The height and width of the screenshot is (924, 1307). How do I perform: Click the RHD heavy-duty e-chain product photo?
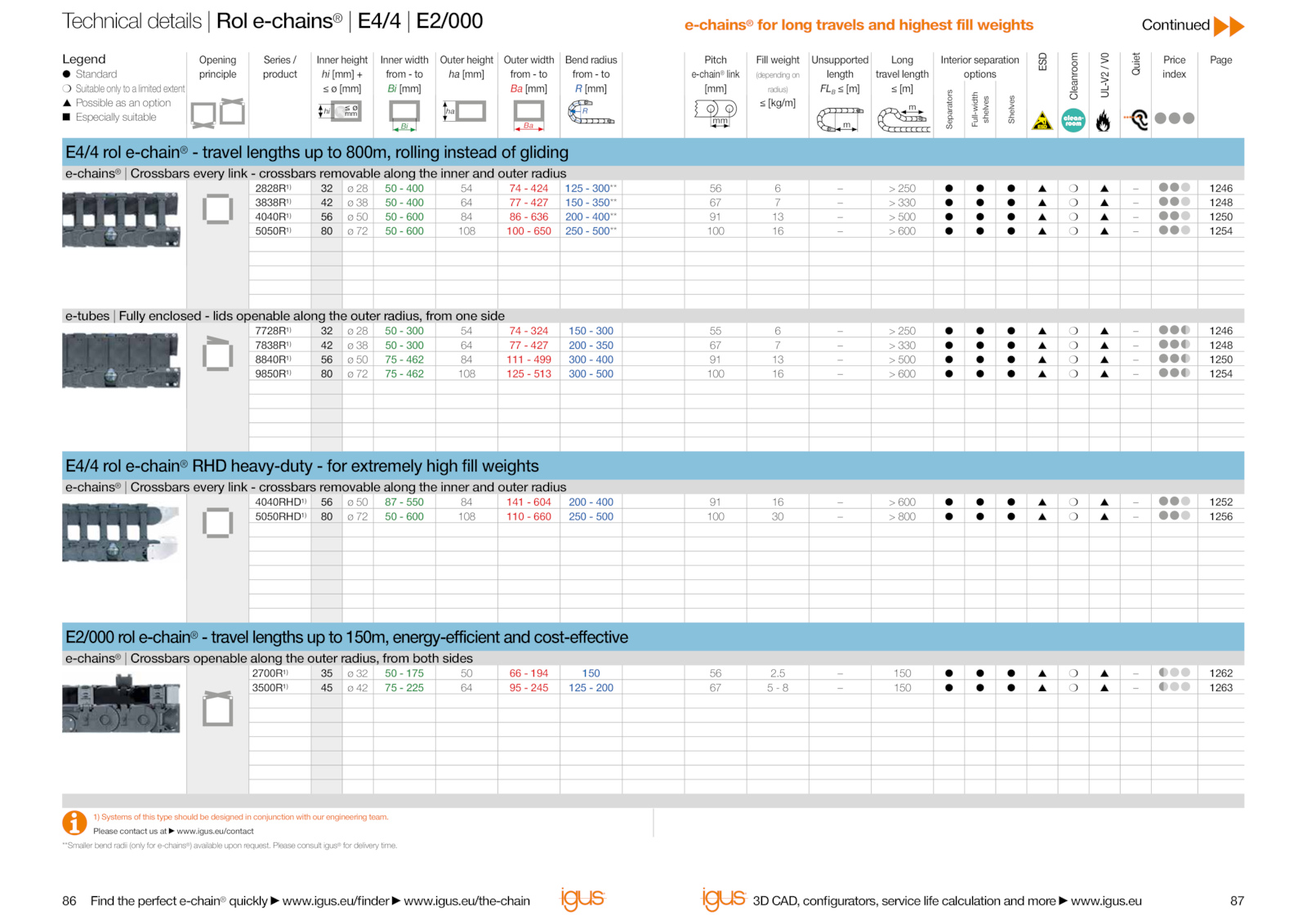coord(122,533)
